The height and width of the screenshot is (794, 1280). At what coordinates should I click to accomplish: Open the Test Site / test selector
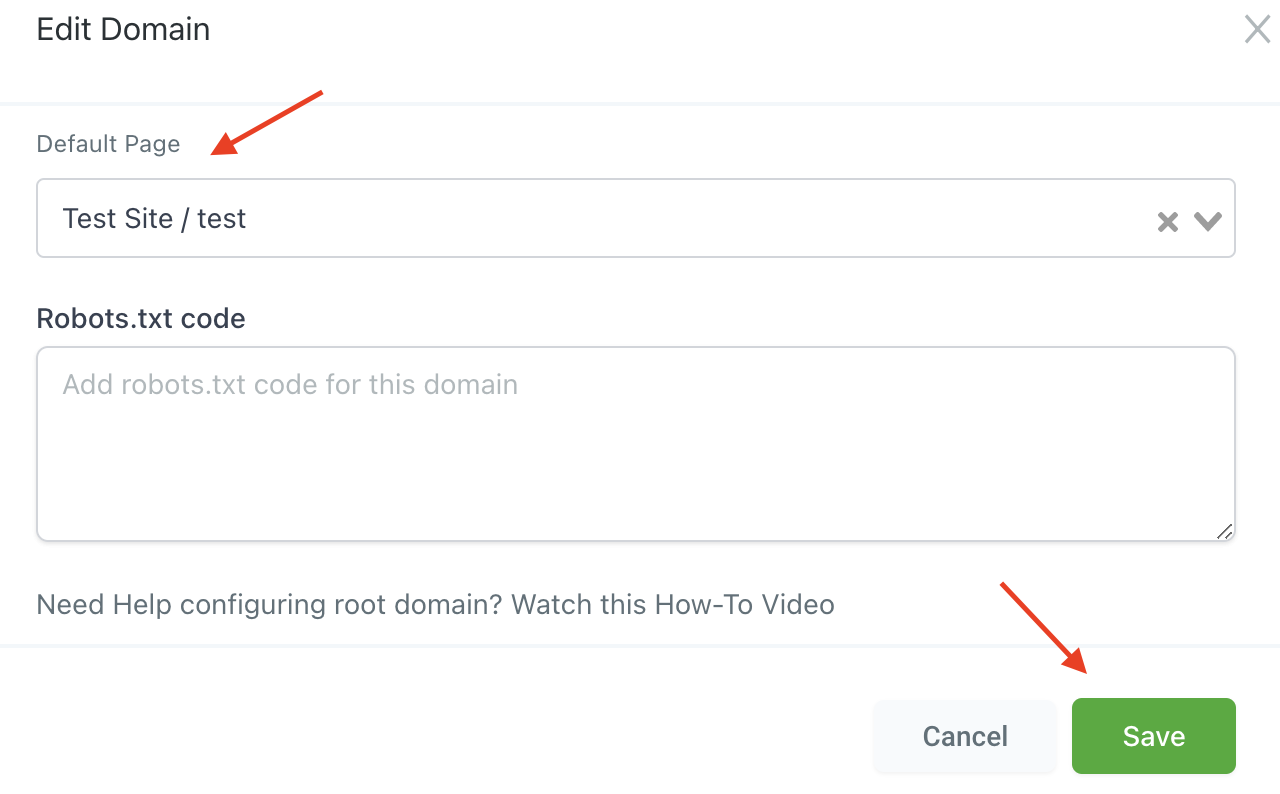point(636,218)
